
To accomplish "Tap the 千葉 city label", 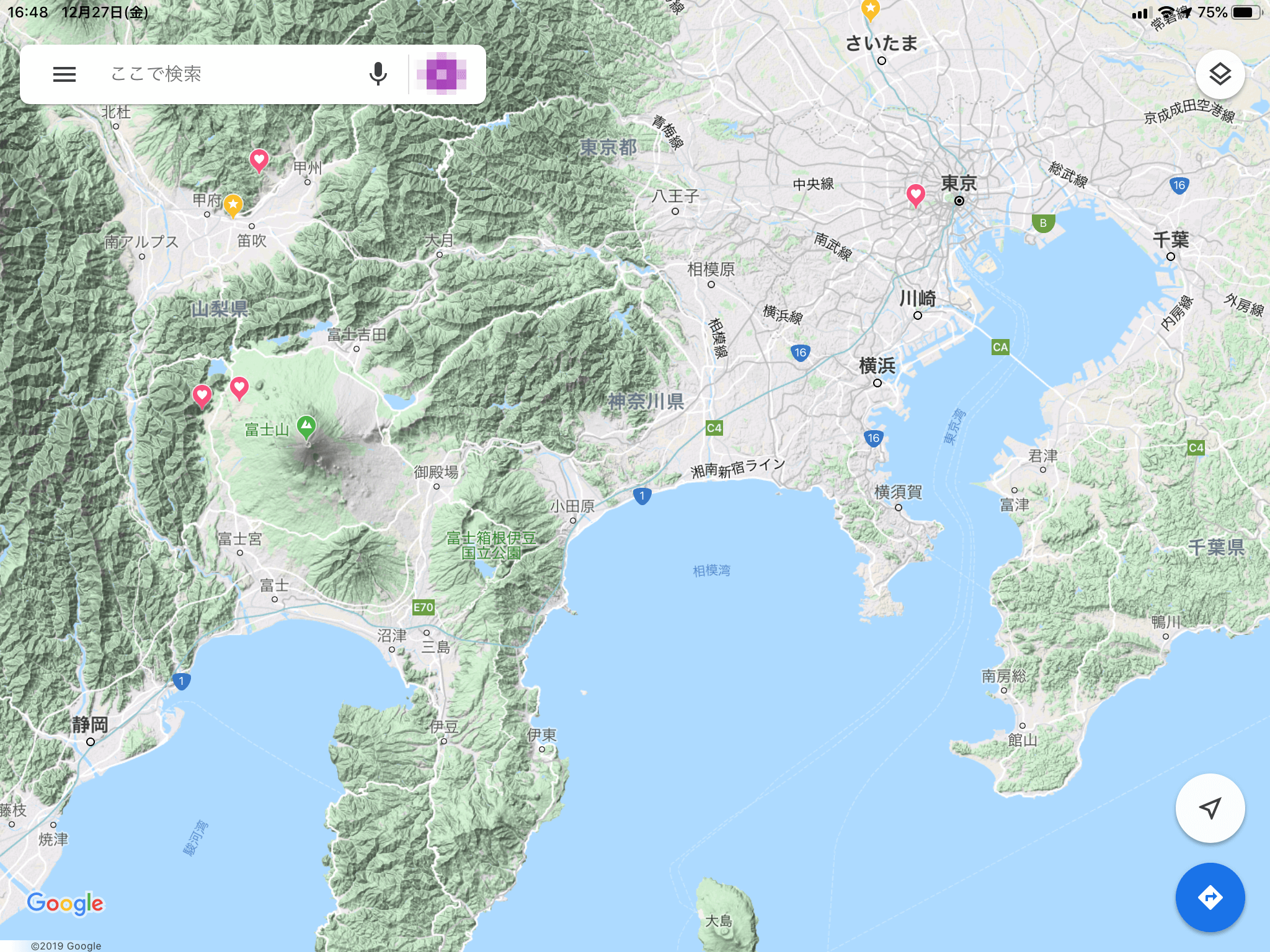I will pos(1171,239).
